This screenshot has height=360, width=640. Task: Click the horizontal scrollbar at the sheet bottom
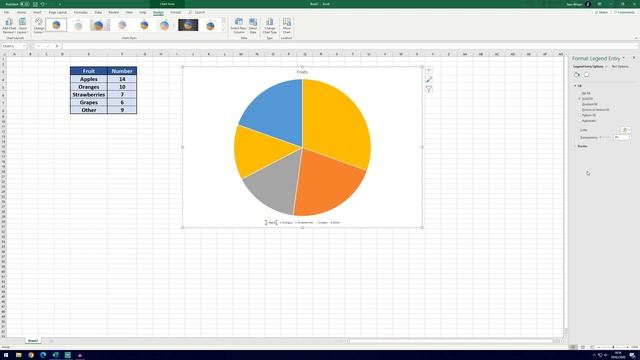pos(451,341)
